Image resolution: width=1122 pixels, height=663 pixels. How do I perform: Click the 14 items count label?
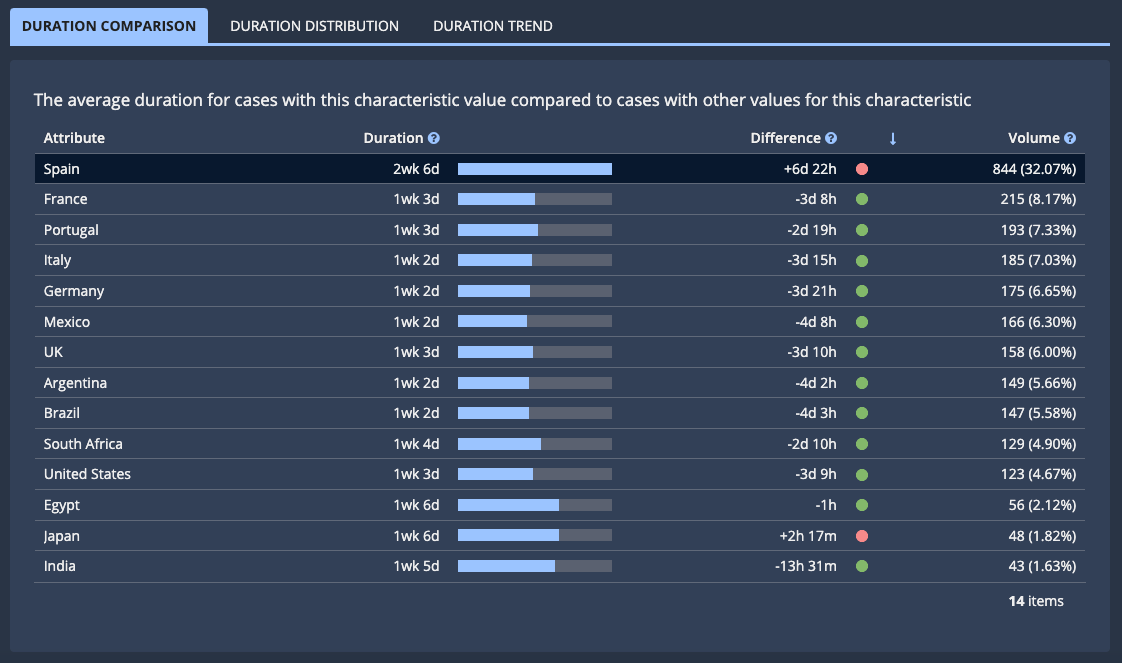coord(1035,601)
